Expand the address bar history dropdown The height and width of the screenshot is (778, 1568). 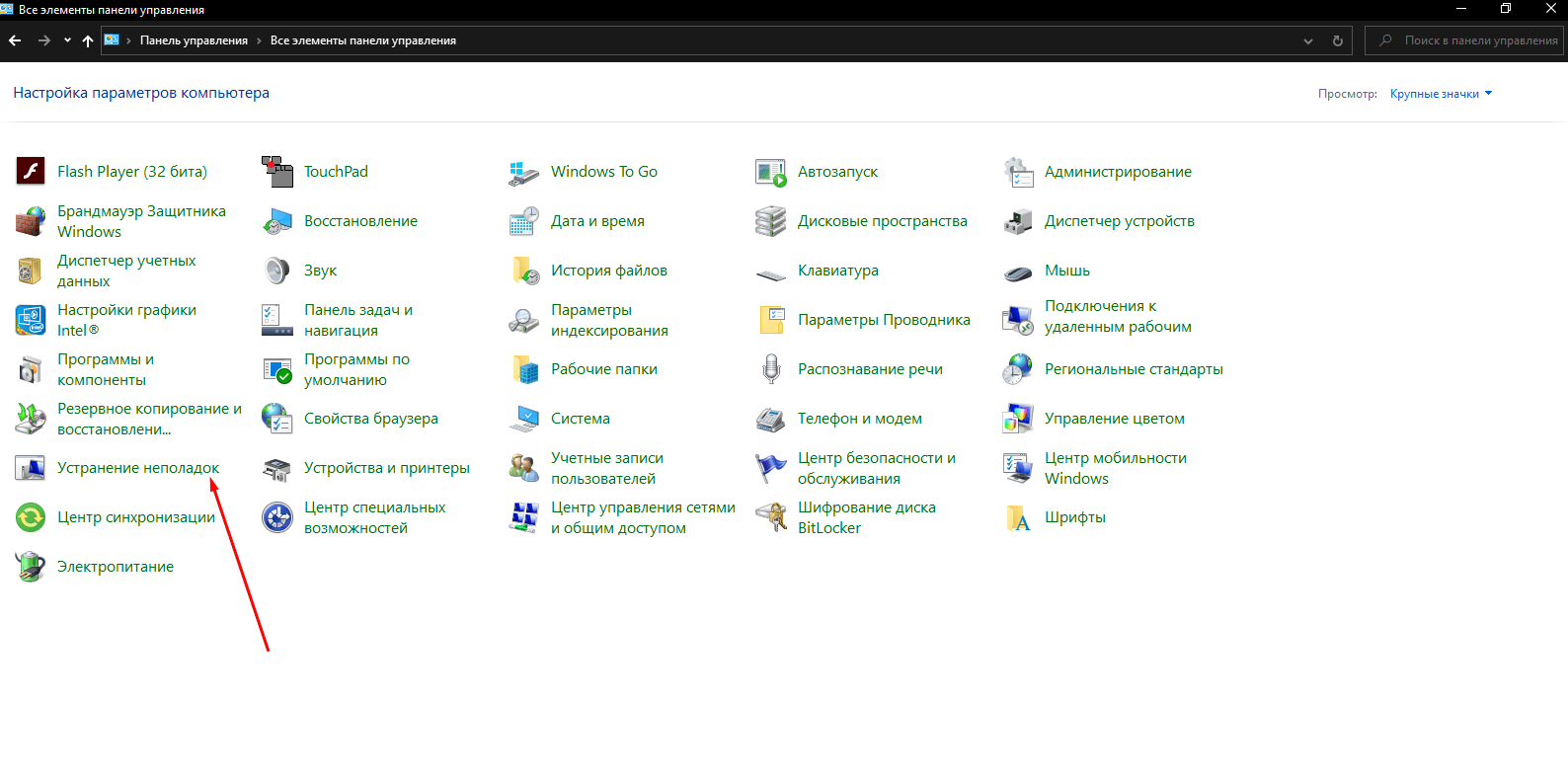(1308, 40)
